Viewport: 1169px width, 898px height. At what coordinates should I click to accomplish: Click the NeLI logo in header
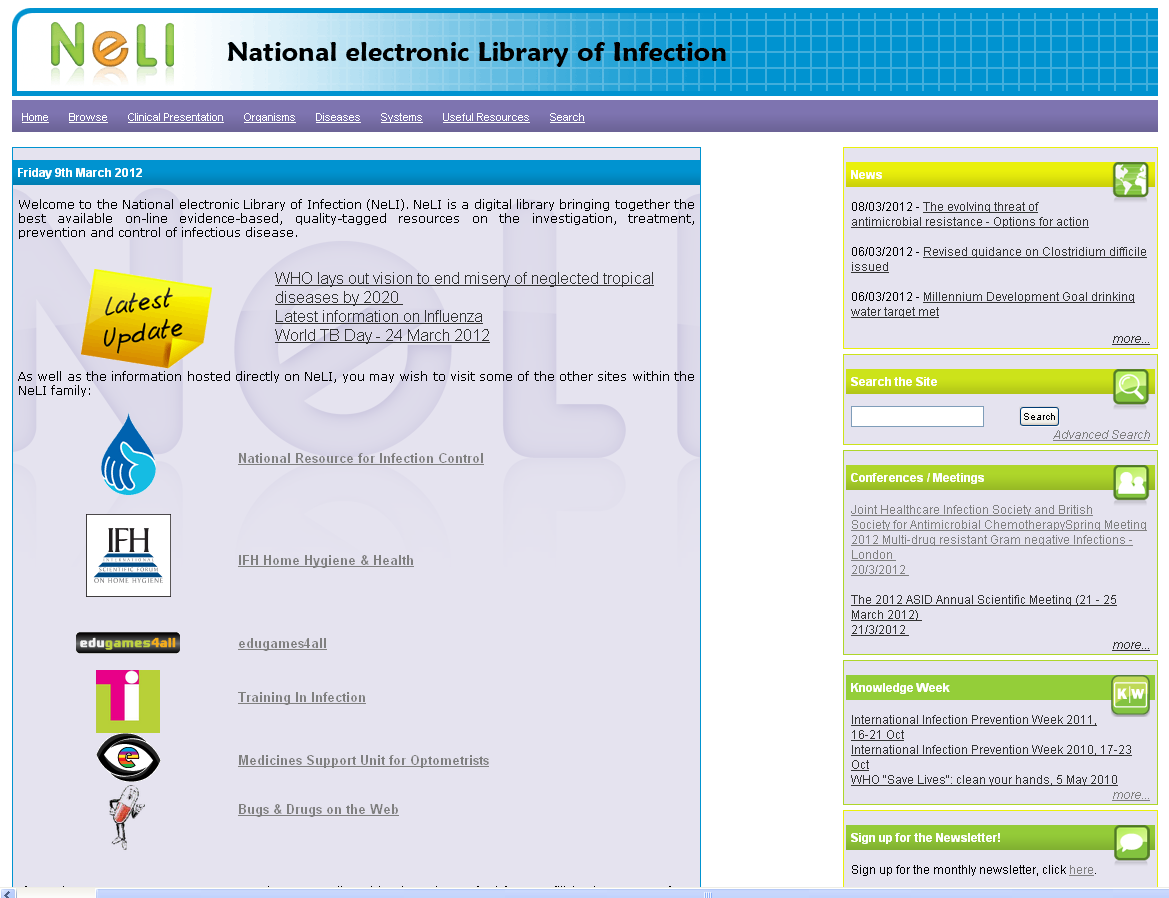point(112,50)
